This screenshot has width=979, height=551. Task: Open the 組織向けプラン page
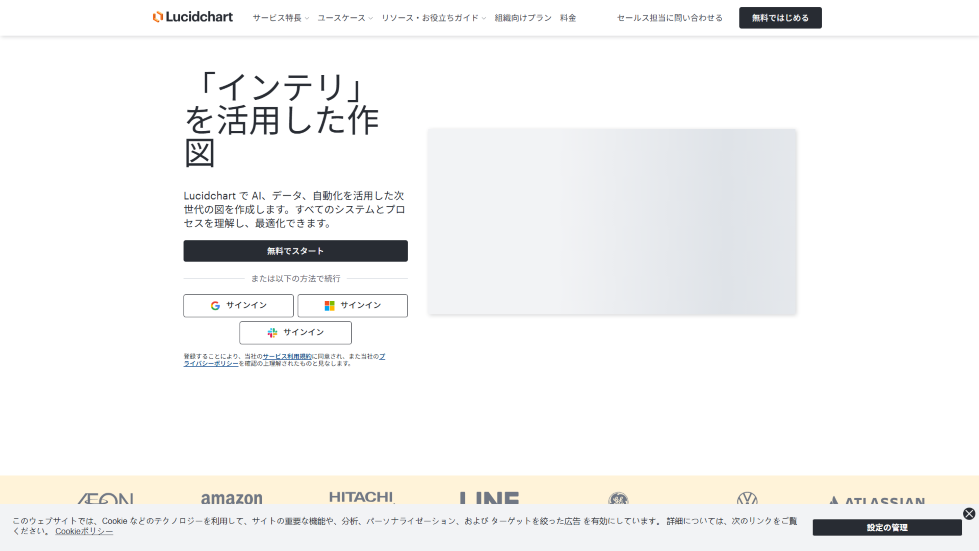523,18
